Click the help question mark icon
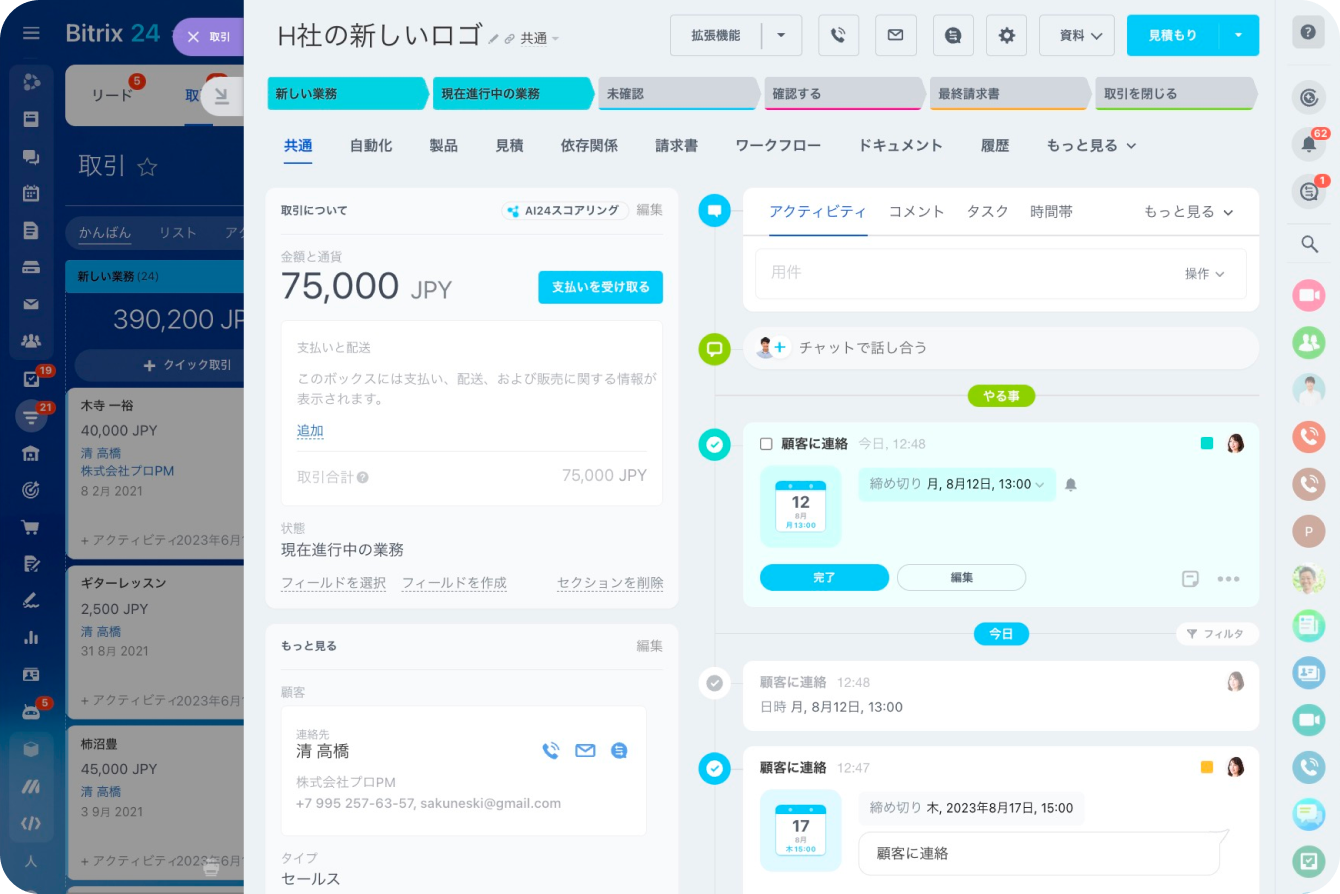The height and width of the screenshot is (894, 1340). [1308, 32]
